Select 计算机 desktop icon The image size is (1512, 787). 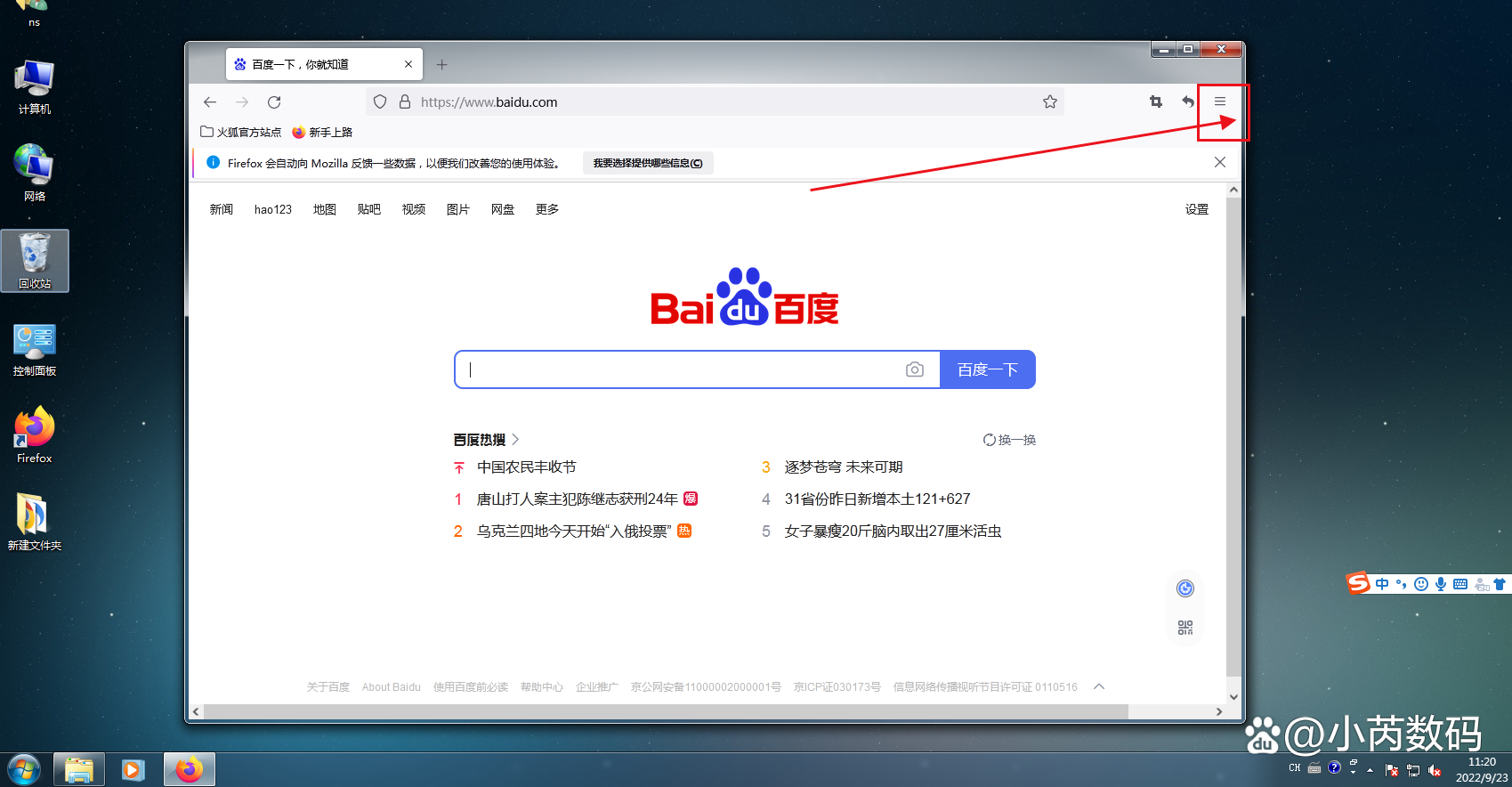(35, 86)
